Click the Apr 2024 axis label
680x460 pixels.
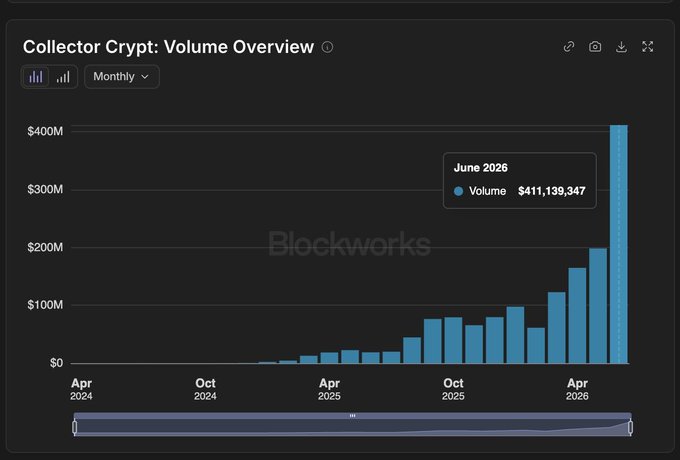81,389
